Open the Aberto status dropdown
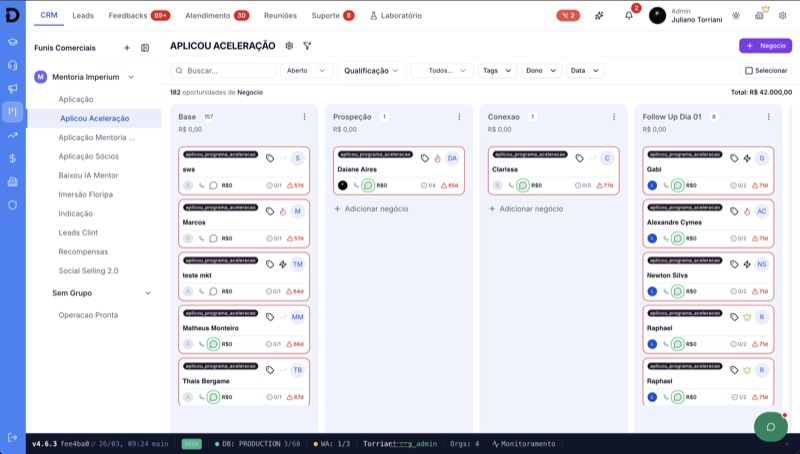800x454 pixels. pyautogui.click(x=306, y=70)
